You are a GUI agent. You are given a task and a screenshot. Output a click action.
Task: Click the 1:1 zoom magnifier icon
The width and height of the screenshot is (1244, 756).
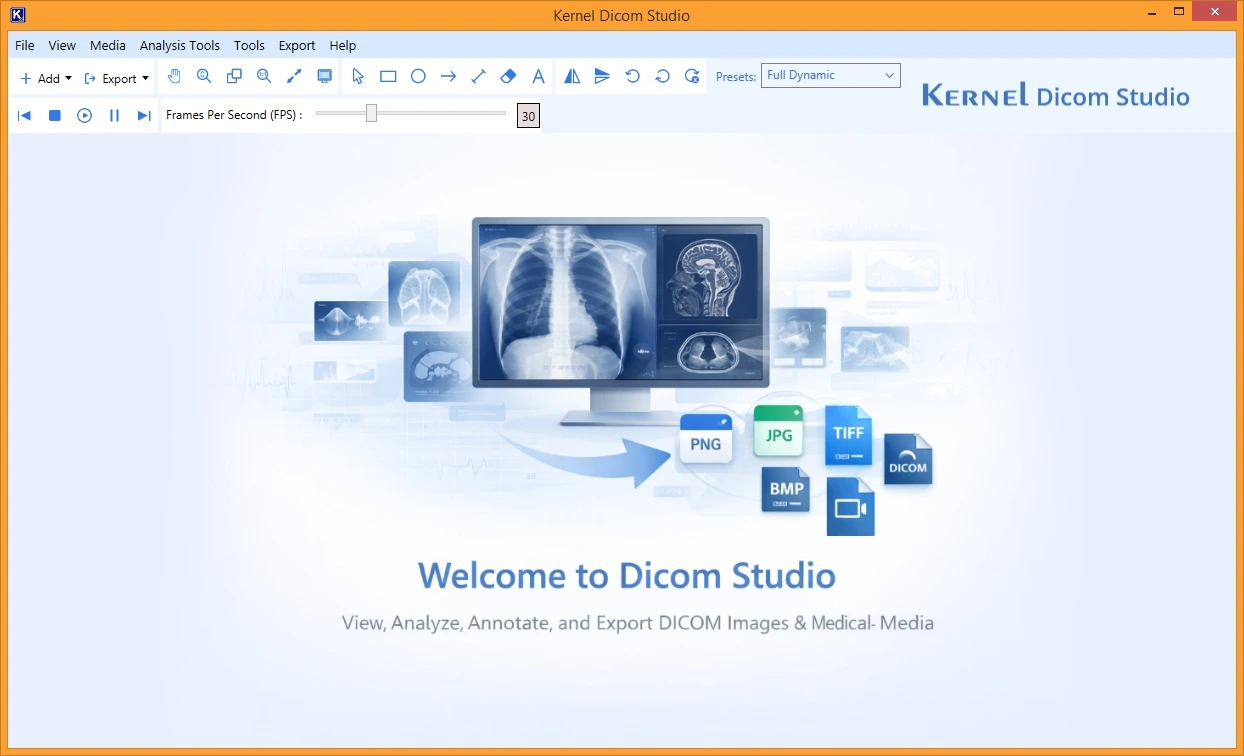click(x=264, y=76)
